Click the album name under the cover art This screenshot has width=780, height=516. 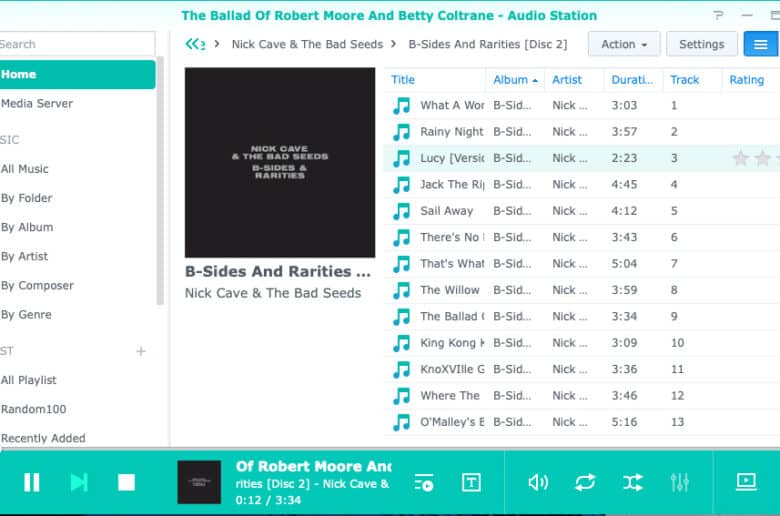tap(278, 272)
